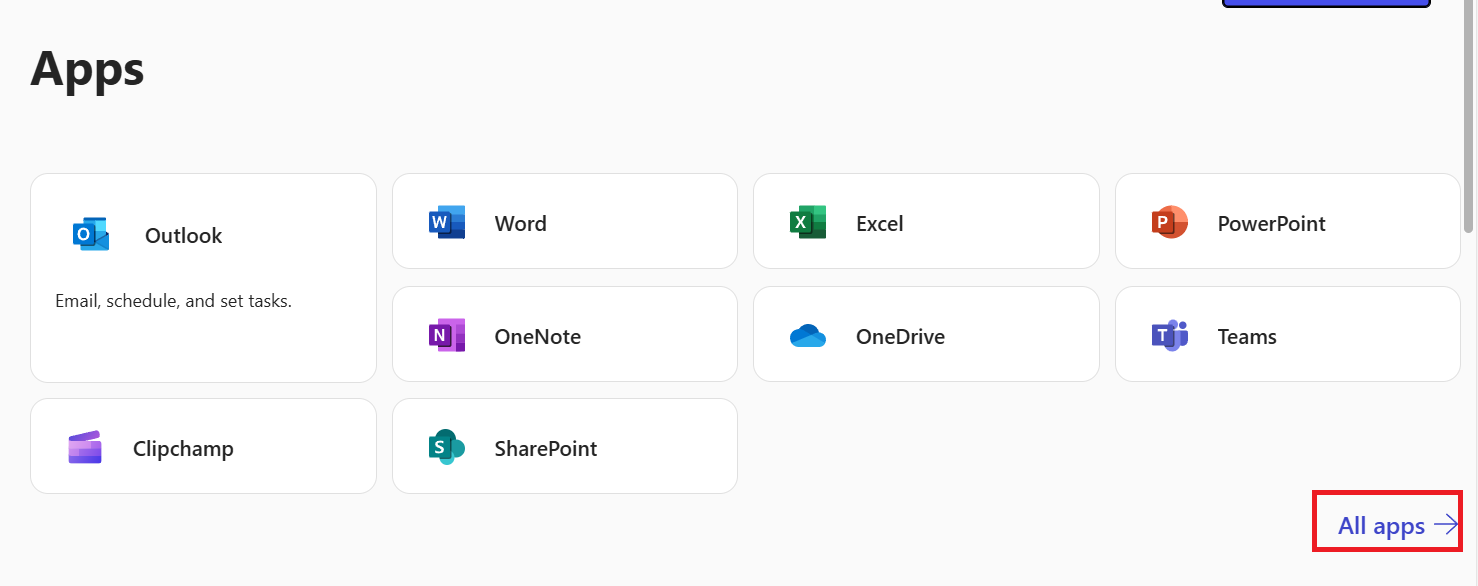Click the OneNote tile label
This screenshot has width=1478, height=586.
pos(537,337)
